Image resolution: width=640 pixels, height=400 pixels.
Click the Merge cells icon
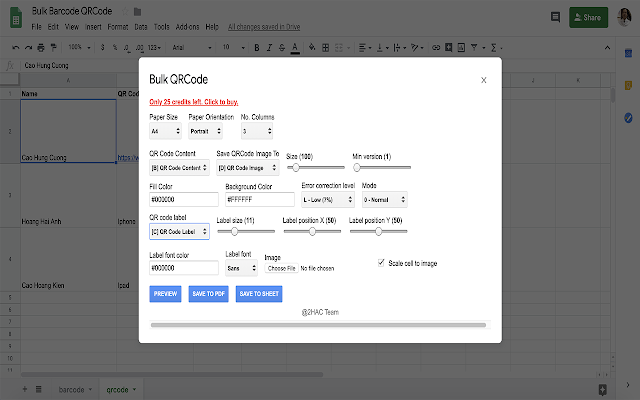click(339, 48)
